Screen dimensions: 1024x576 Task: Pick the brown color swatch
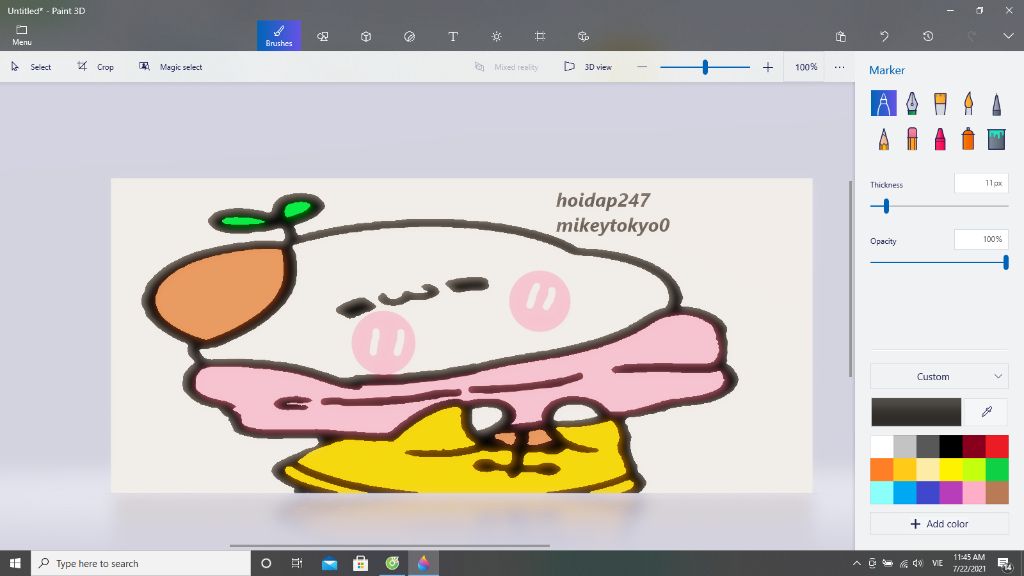point(997,492)
